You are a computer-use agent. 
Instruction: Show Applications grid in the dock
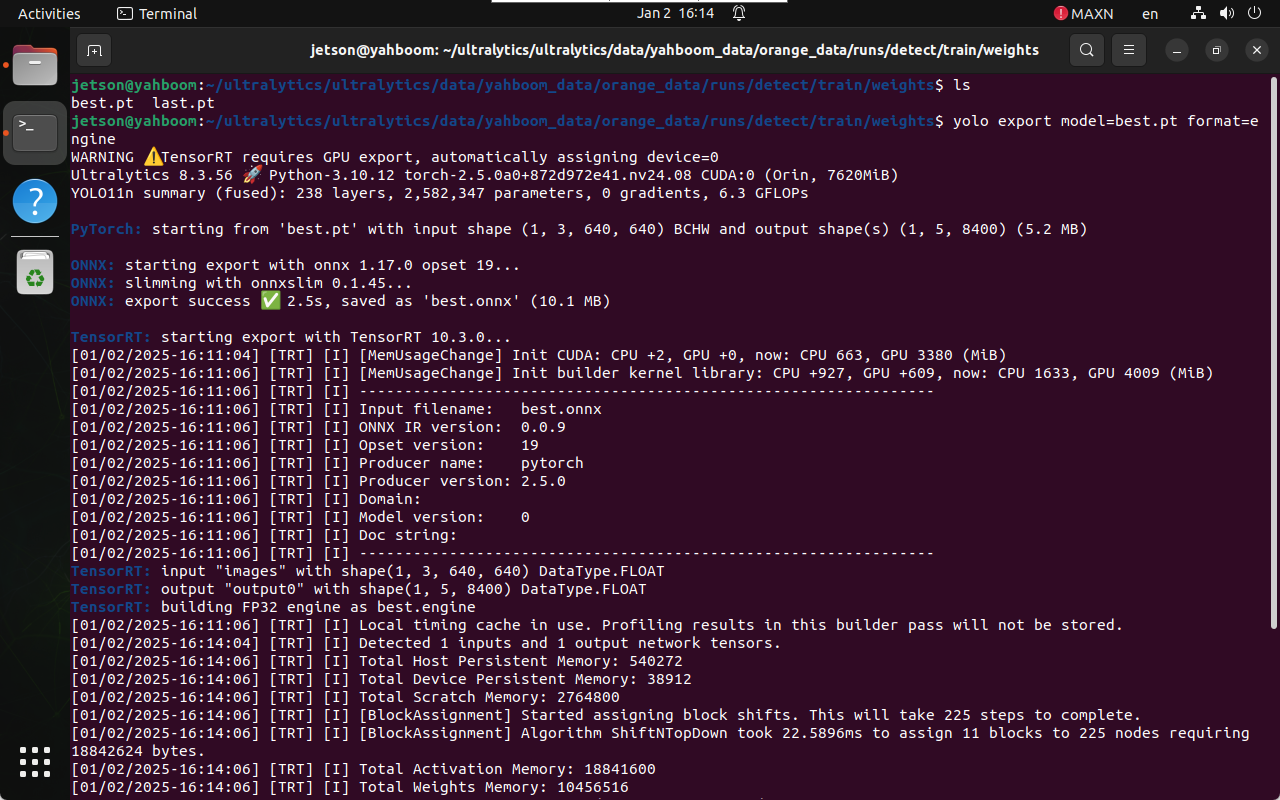tap(35, 762)
